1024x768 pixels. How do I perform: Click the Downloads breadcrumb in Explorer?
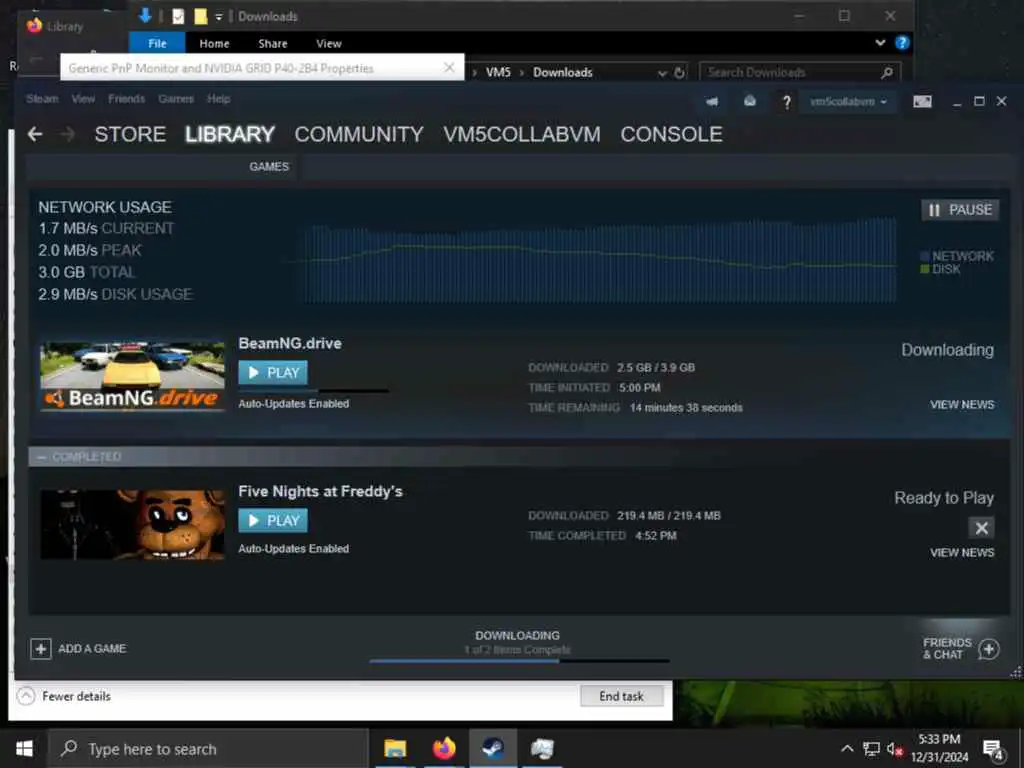point(562,72)
